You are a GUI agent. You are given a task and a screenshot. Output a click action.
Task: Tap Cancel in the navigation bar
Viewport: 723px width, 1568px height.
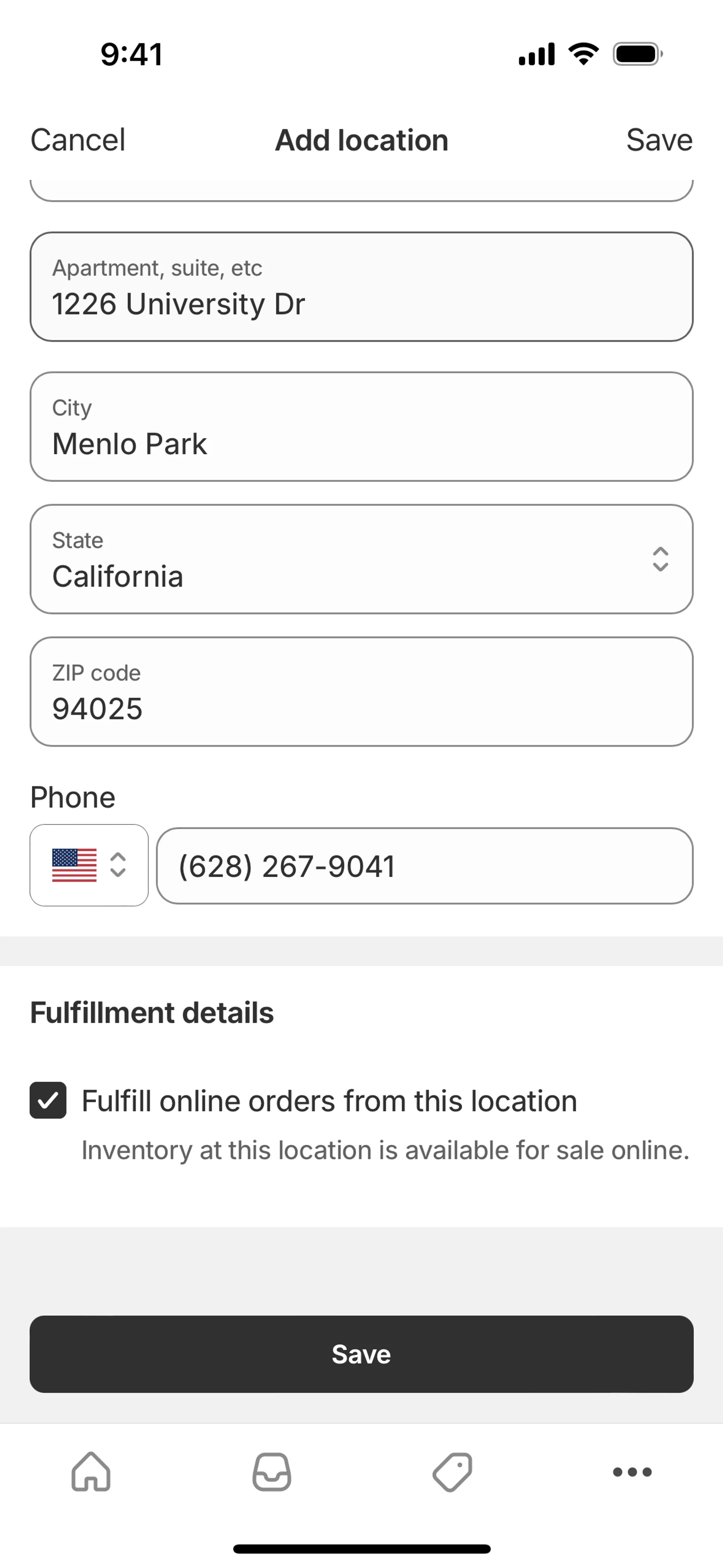[78, 140]
